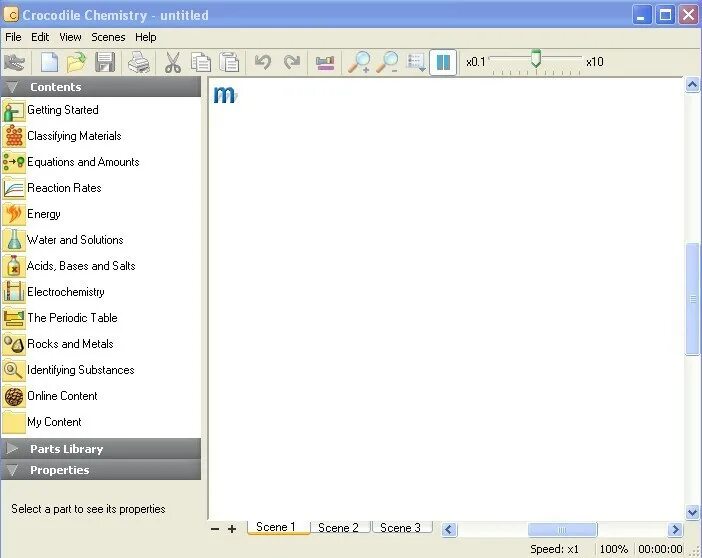Click the application icon in title bar
The height and width of the screenshot is (558, 702).
pos(11,15)
